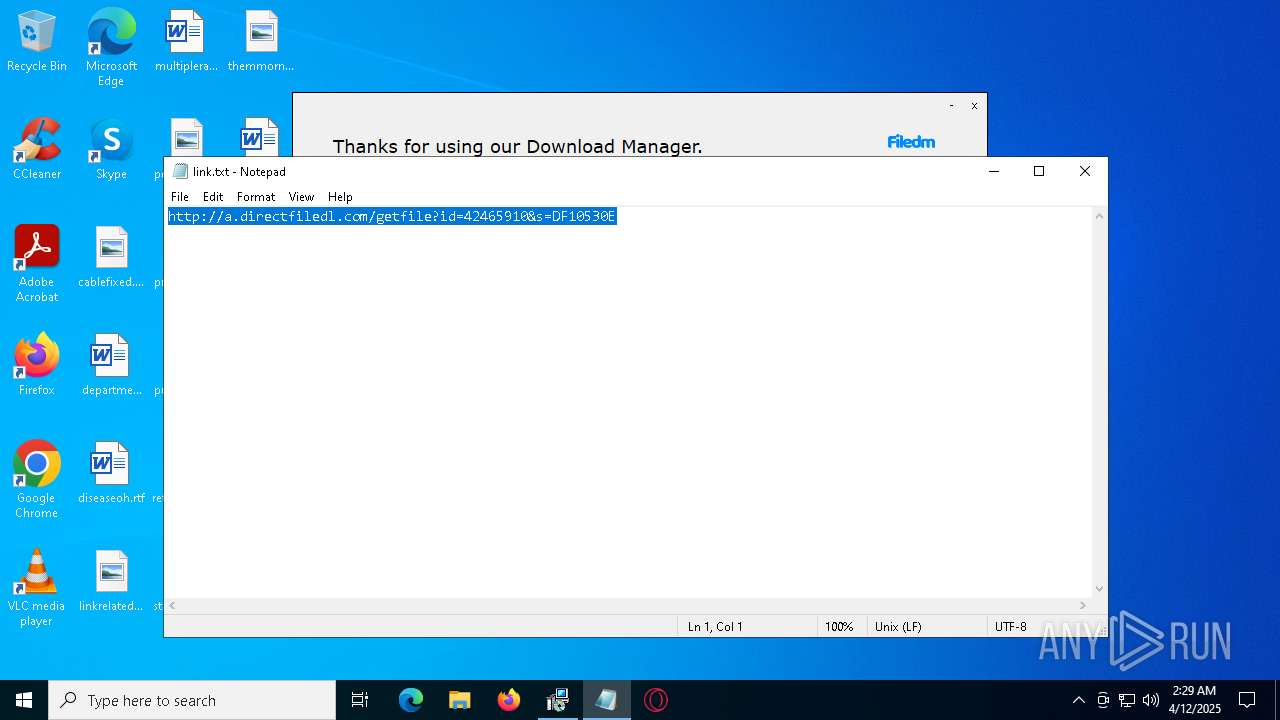The width and height of the screenshot is (1280, 720).
Task: Open Edge from the taskbar
Action: (411, 700)
